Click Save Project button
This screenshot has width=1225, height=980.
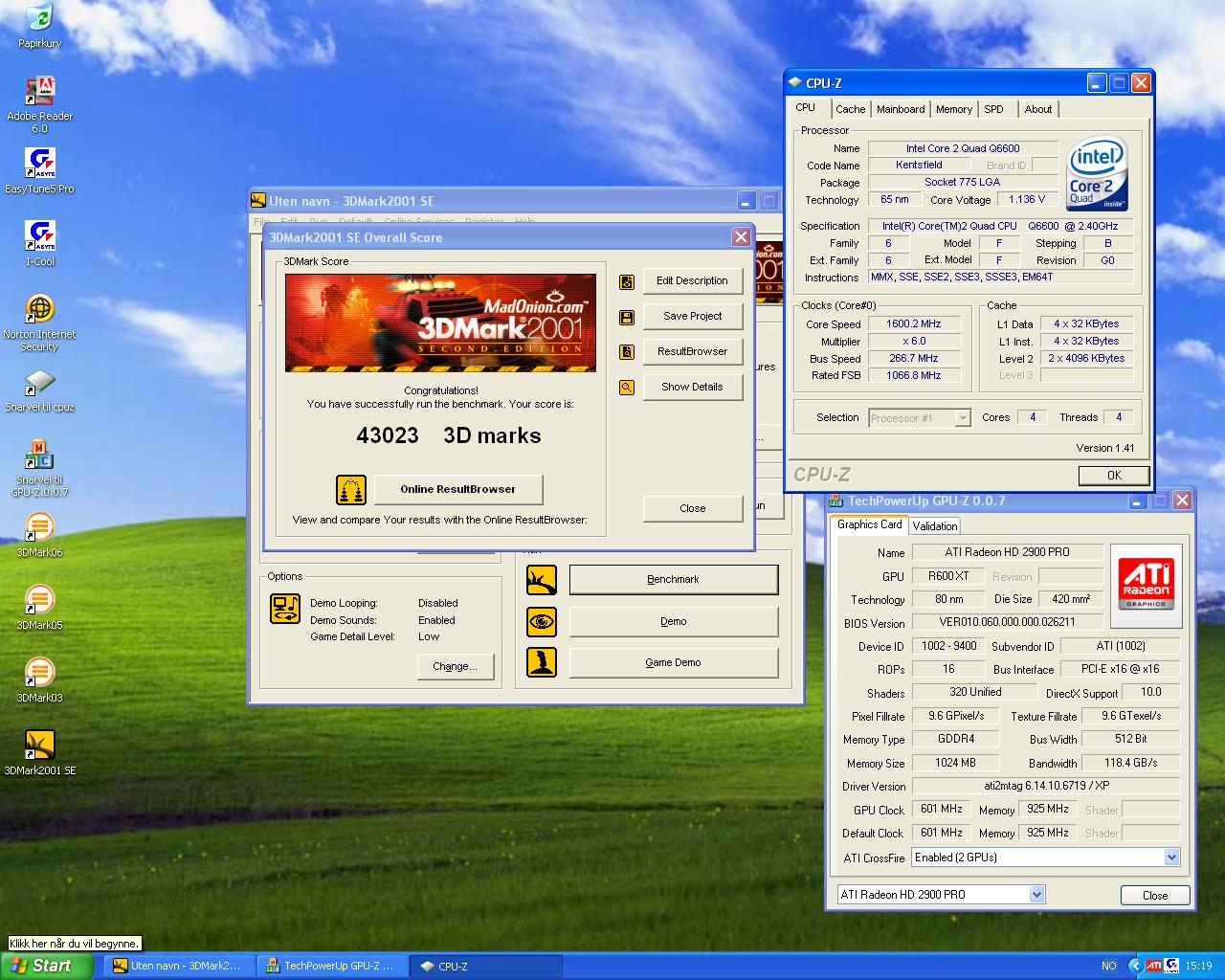[693, 317]
